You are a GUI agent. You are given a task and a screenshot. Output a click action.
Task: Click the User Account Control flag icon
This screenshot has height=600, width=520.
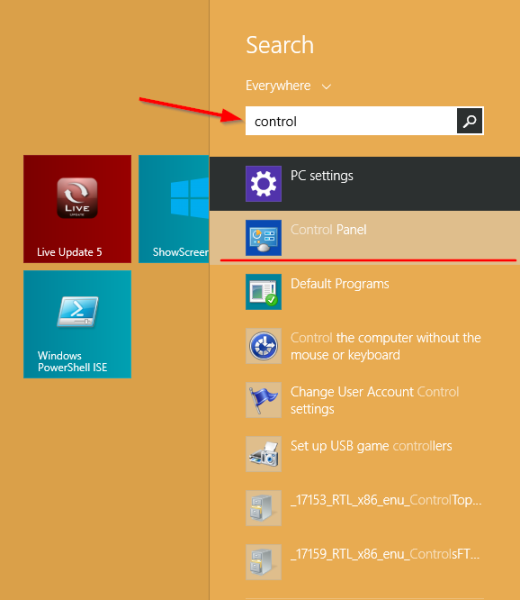[264, 400]
